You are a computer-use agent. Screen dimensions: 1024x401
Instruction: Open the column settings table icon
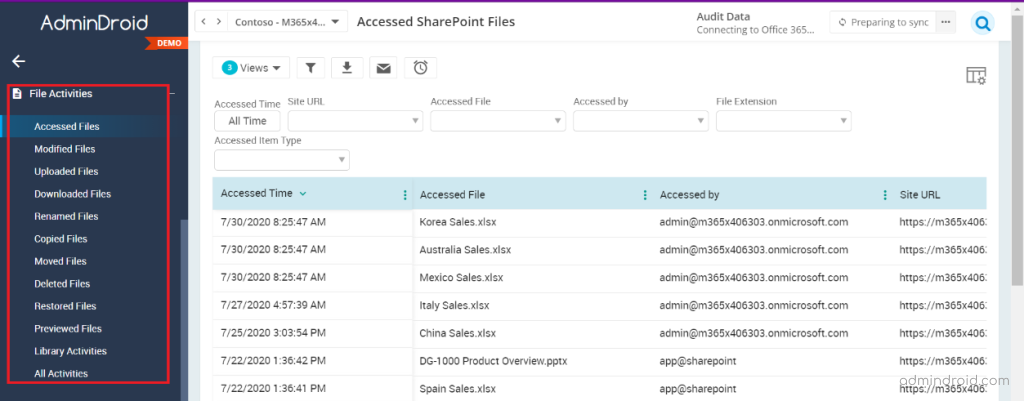pyautogui.click(x=976, y=76)
